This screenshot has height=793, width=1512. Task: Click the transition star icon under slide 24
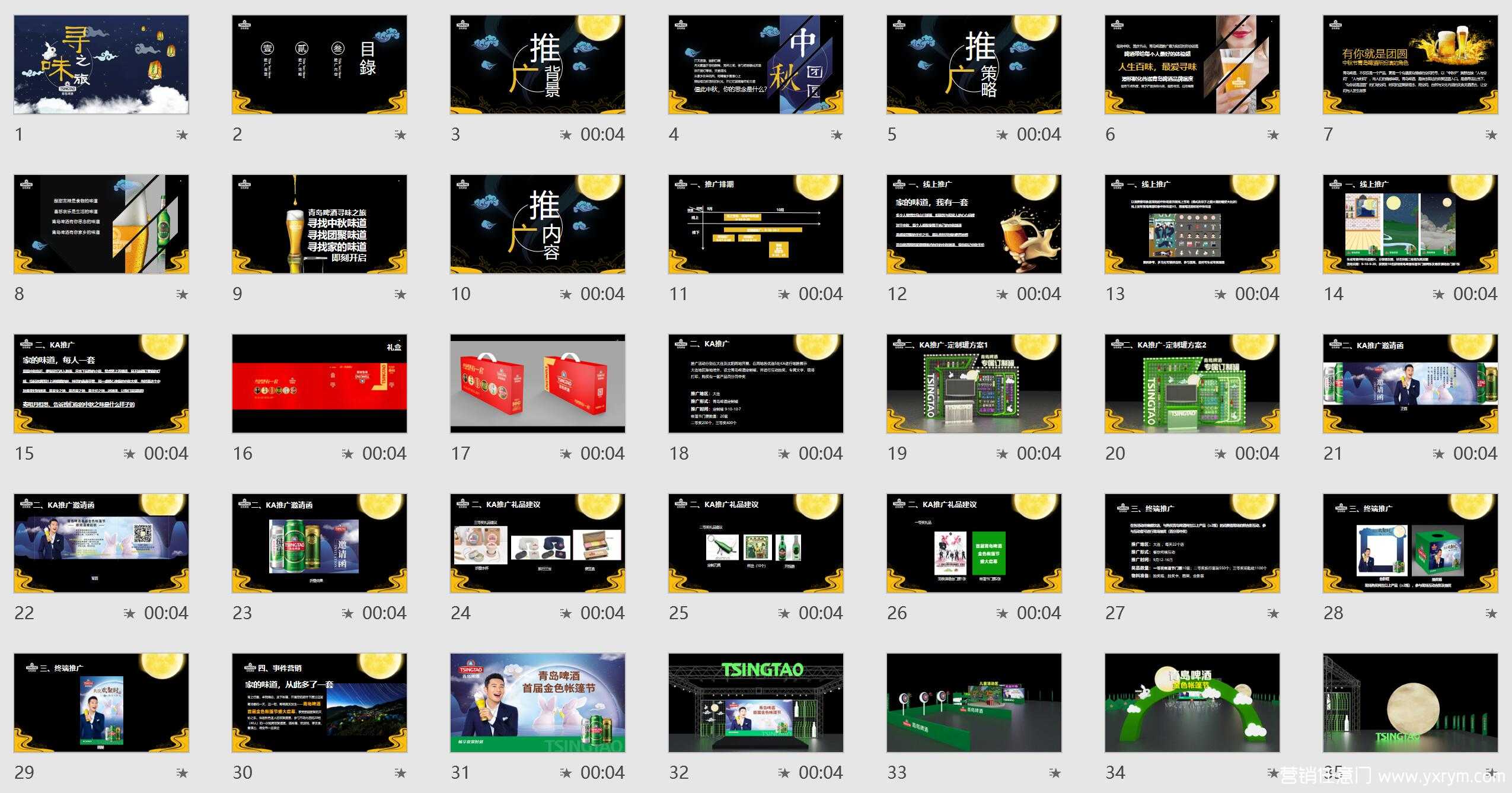coord(566,614)
